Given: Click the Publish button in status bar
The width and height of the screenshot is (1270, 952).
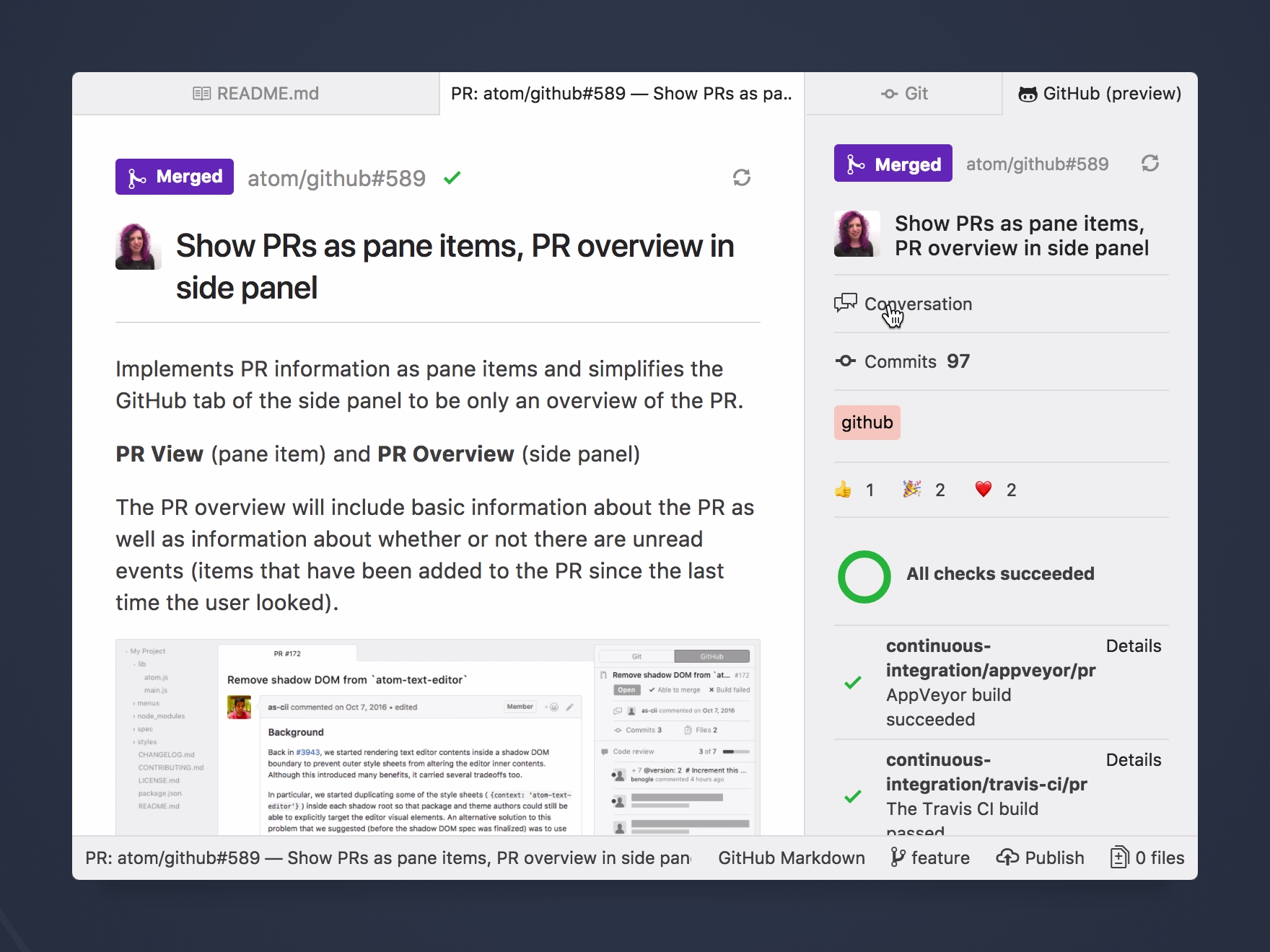Looking at the screenshot, I should pos(1041,858).
